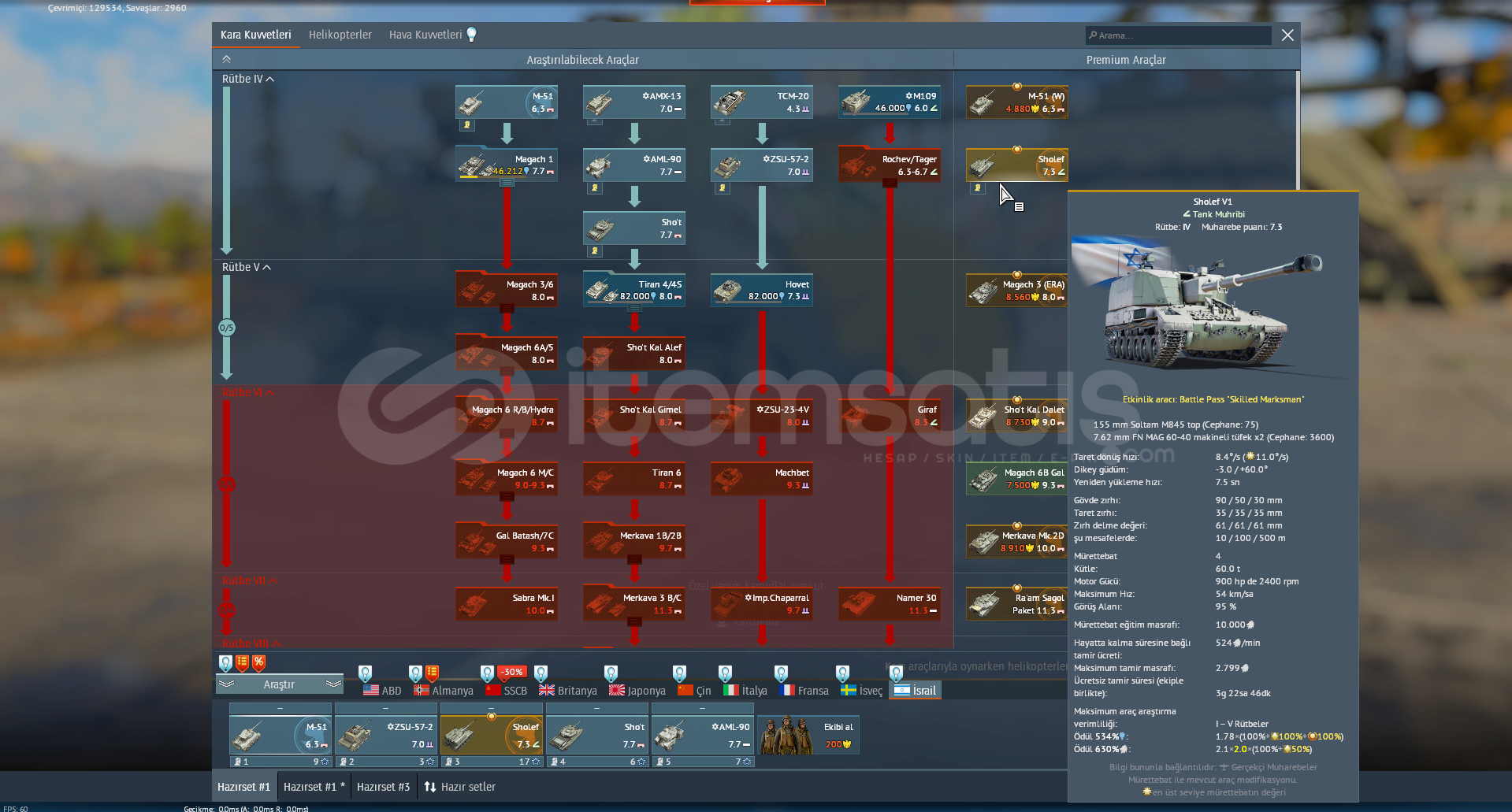
Task: Expand the Rochev/Tager vehicle group
Action: (x=890, y=183)
